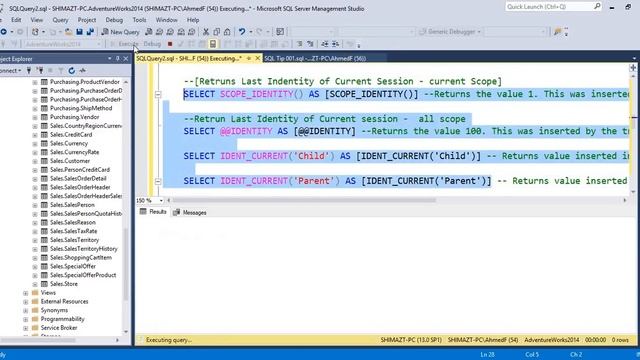Click the Undo arrow icon
Image resolution: width=640 pixels, height=360 pixels.
tap(242, 32)
